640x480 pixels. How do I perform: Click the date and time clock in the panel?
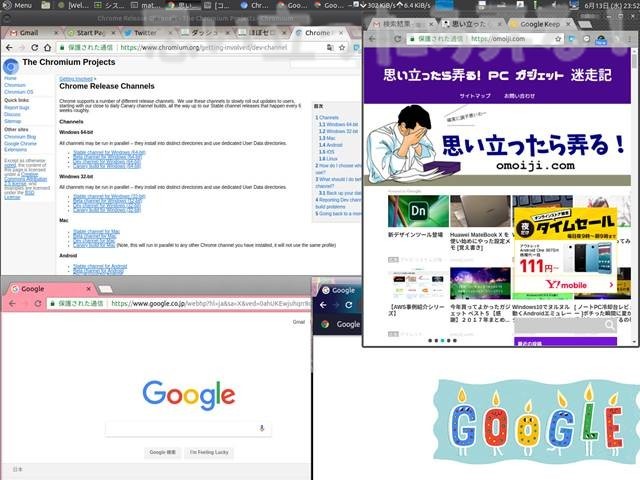pos(611,6)
